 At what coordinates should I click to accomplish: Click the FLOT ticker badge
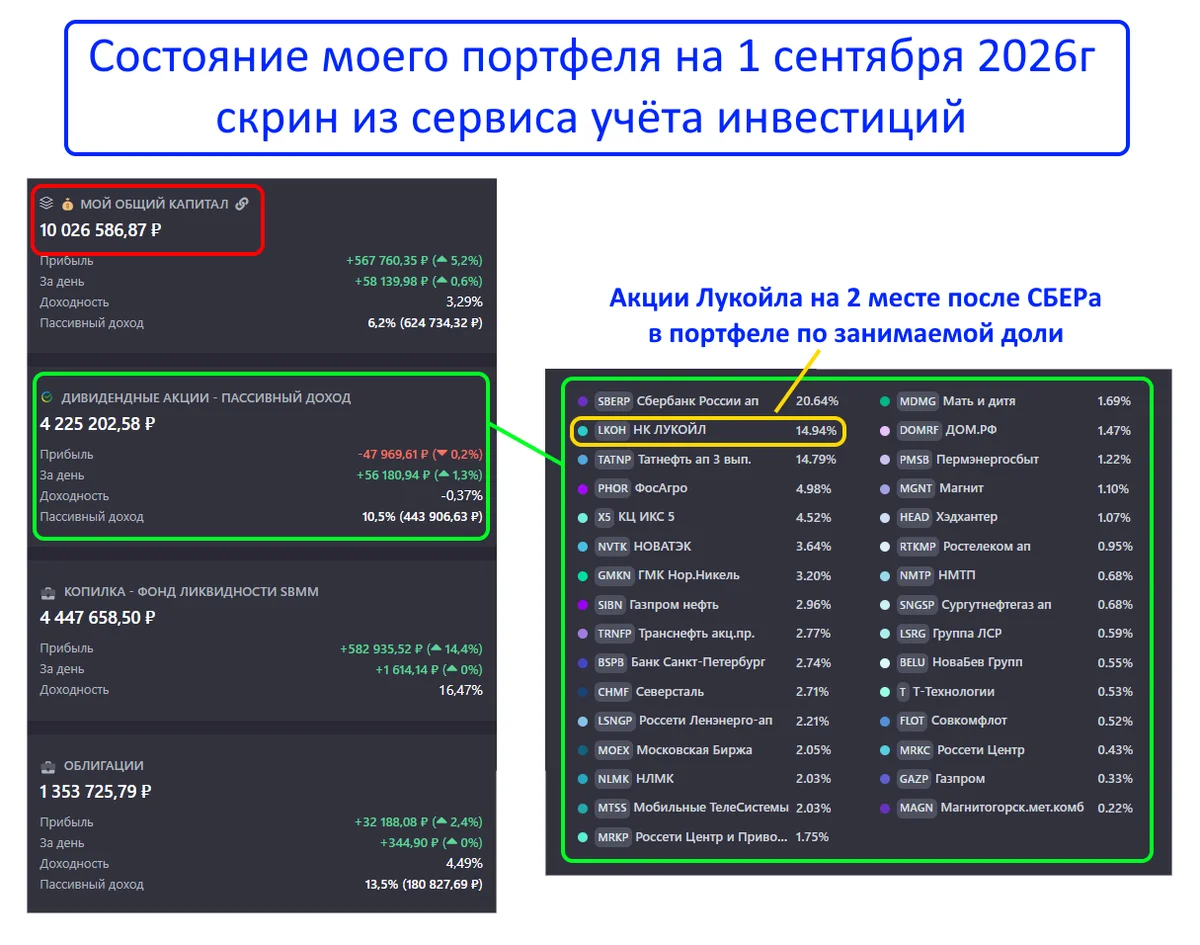tap(912, 720)
